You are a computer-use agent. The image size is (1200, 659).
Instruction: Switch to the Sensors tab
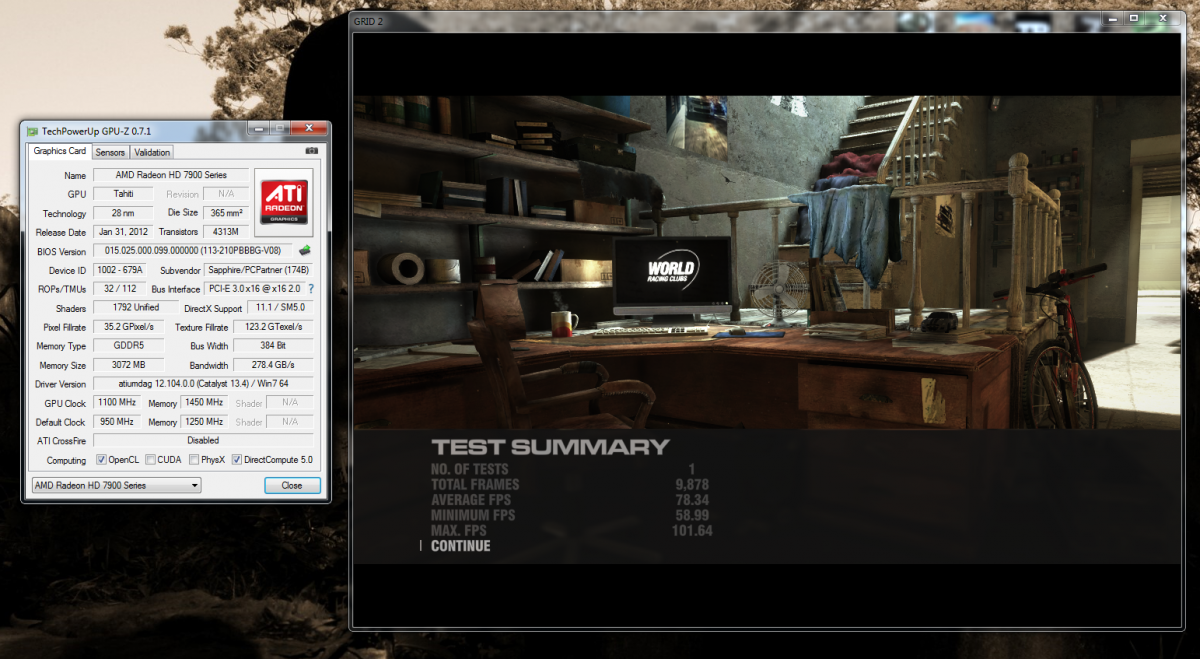point(110,152)
